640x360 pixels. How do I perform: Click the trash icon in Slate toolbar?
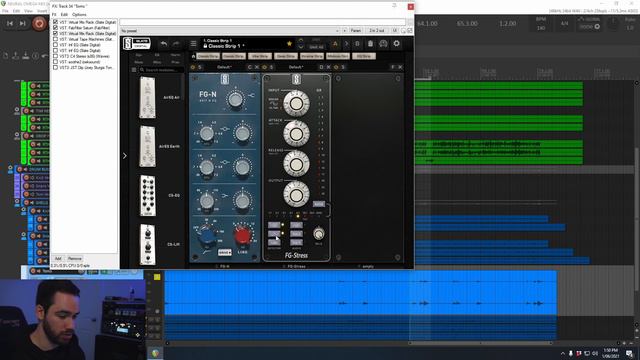tap(370, 44)
